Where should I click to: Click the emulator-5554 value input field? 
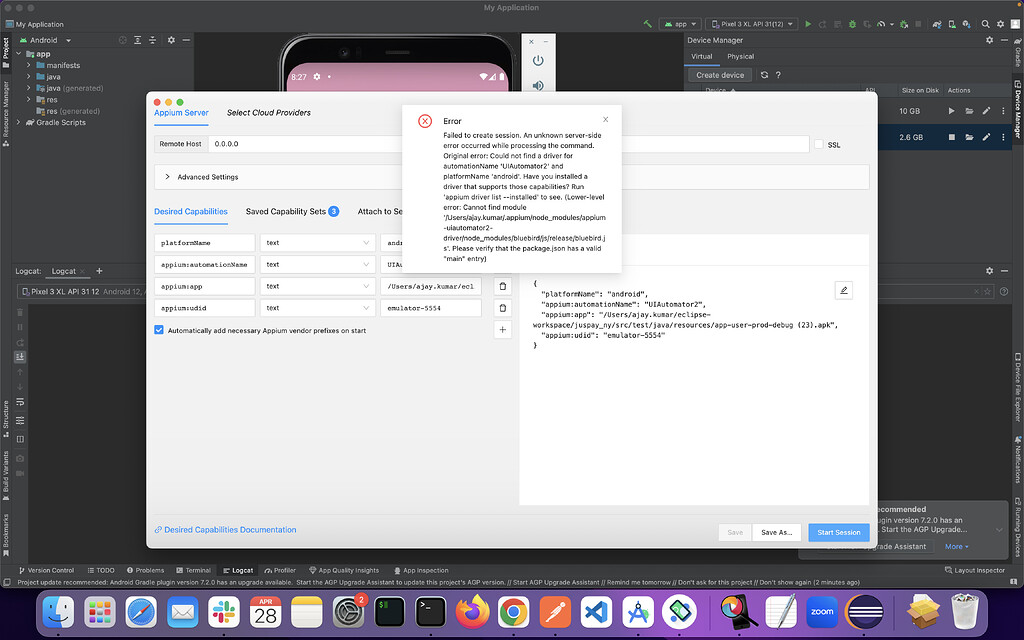pyautogui.click(x=430, y=307)
